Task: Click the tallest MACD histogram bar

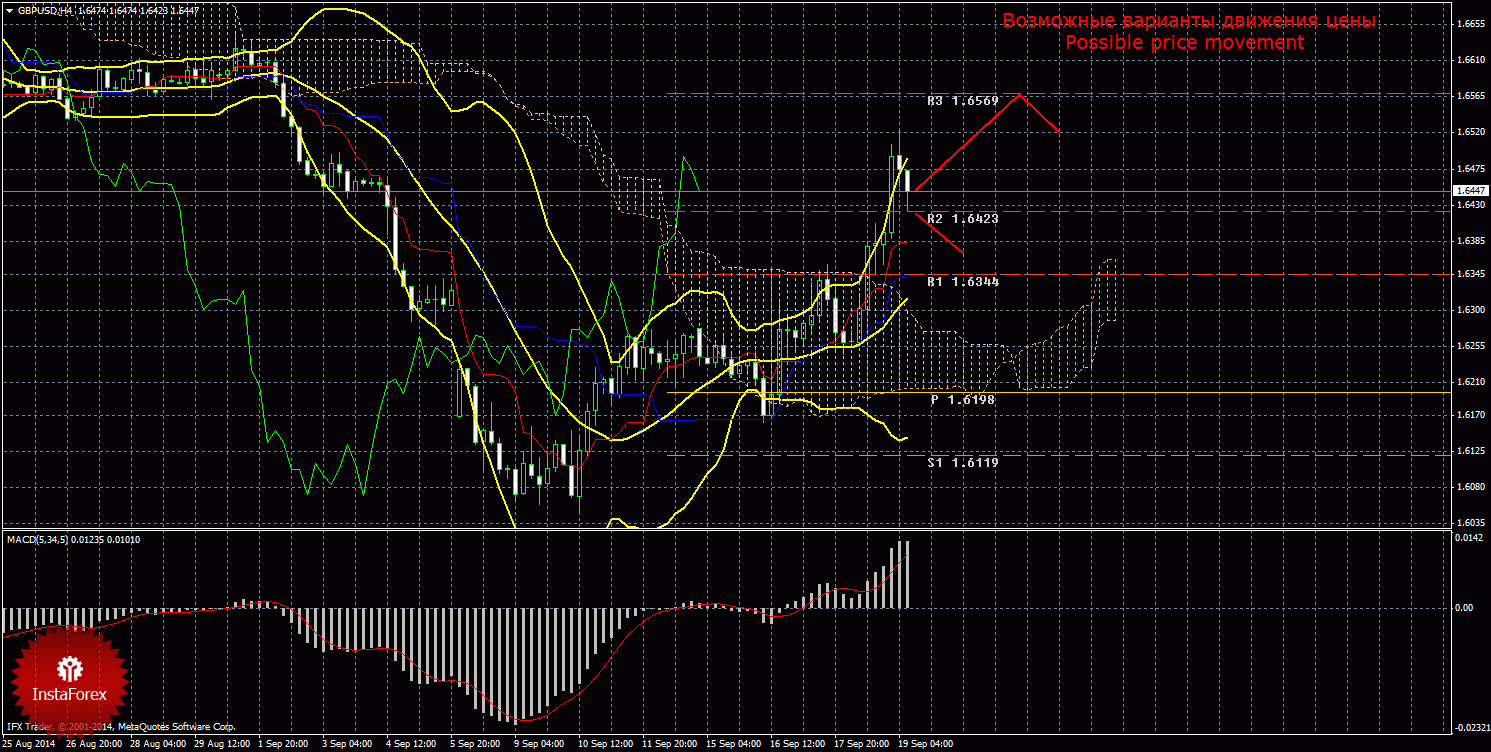Action: (906, 574)
